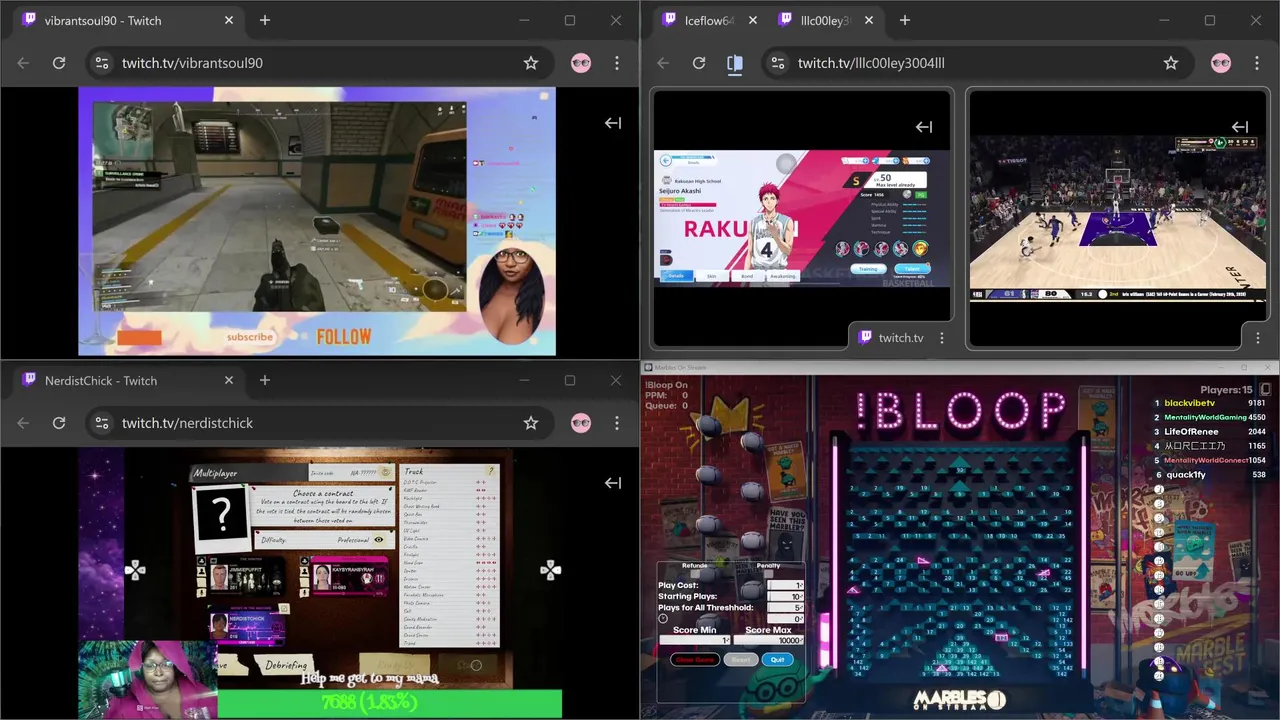Reload the twitch.tv/nerdistchick page
This screenshot has width=1280, height=720.
[x=59, y=423]
